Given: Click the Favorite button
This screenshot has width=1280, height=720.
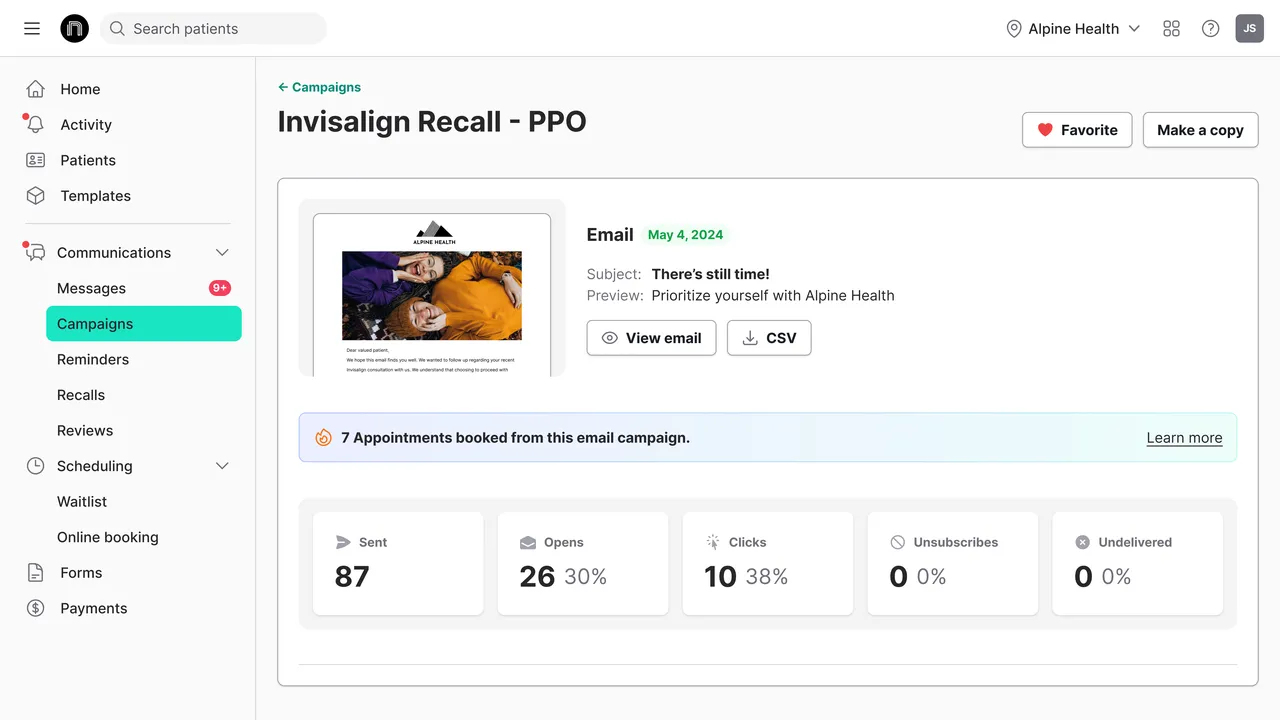Looking at the screenshot, I should pos(1077,130).
